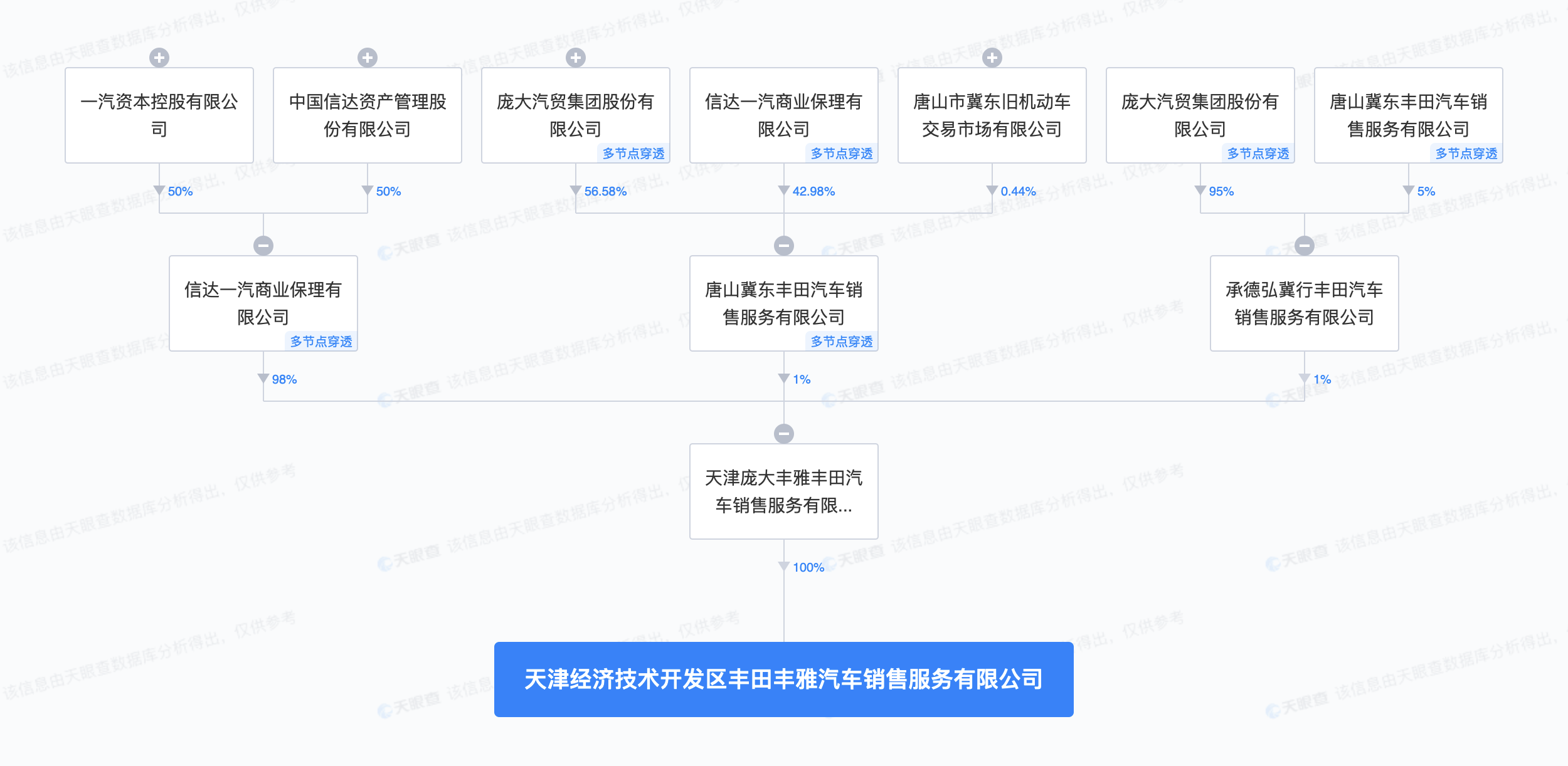
Task: Collapse branch above 承德弘冀行丰田汽车 node
Action: (1305, 246)
